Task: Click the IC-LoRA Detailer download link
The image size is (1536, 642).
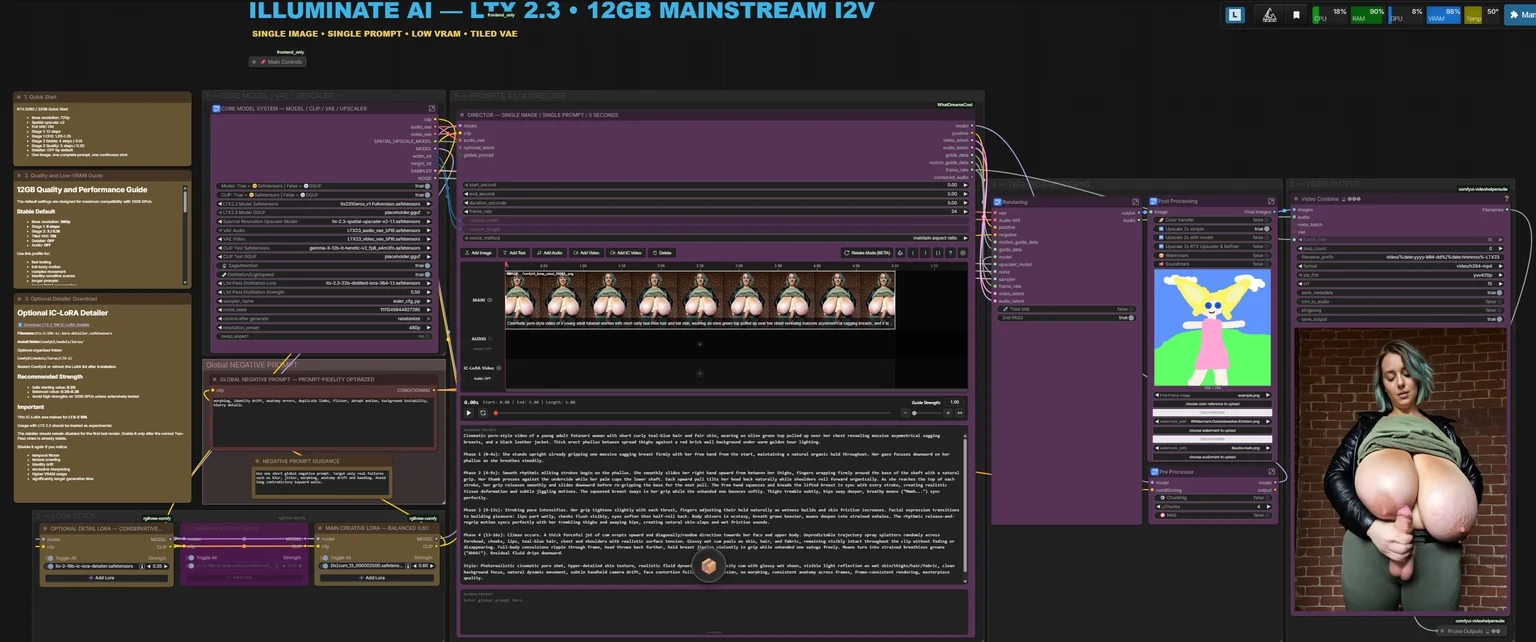Action: tap(56, 325)
